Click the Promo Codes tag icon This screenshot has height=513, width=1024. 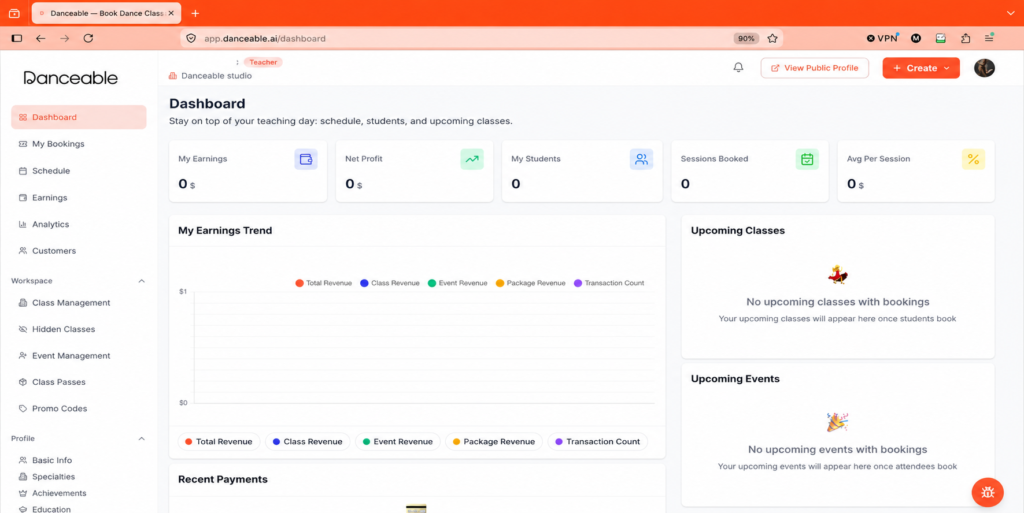[x=23, y=409]
